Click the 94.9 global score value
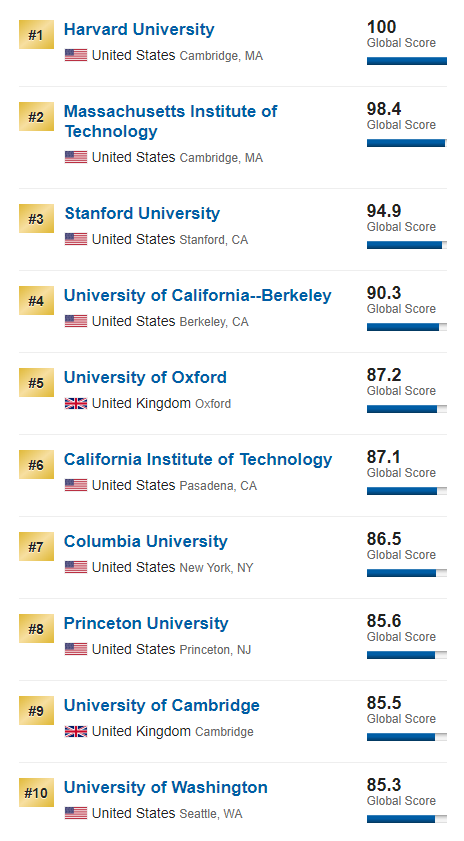This screenshot has height=841, width=464. (x=384, y=211)
